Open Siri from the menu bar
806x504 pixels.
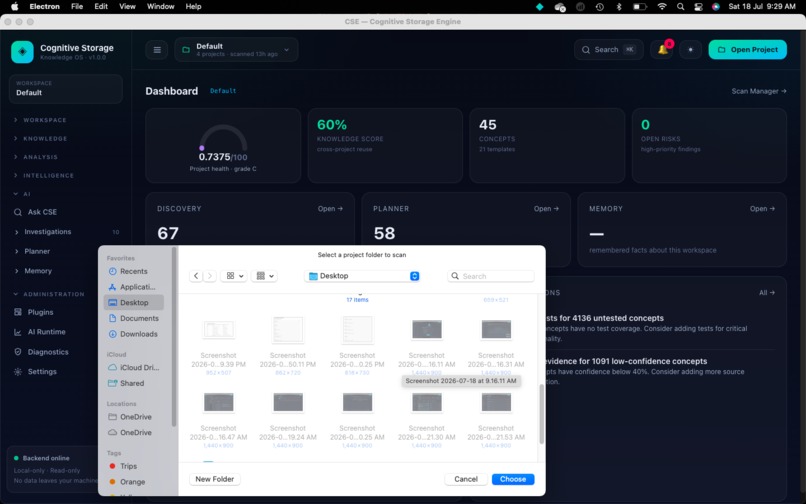pyautogui.click(x=716, y=7)
